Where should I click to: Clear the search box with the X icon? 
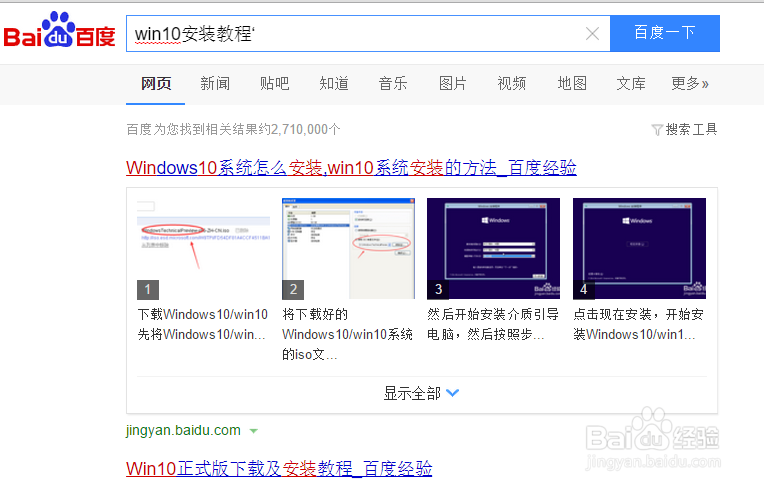coord(592,34)
